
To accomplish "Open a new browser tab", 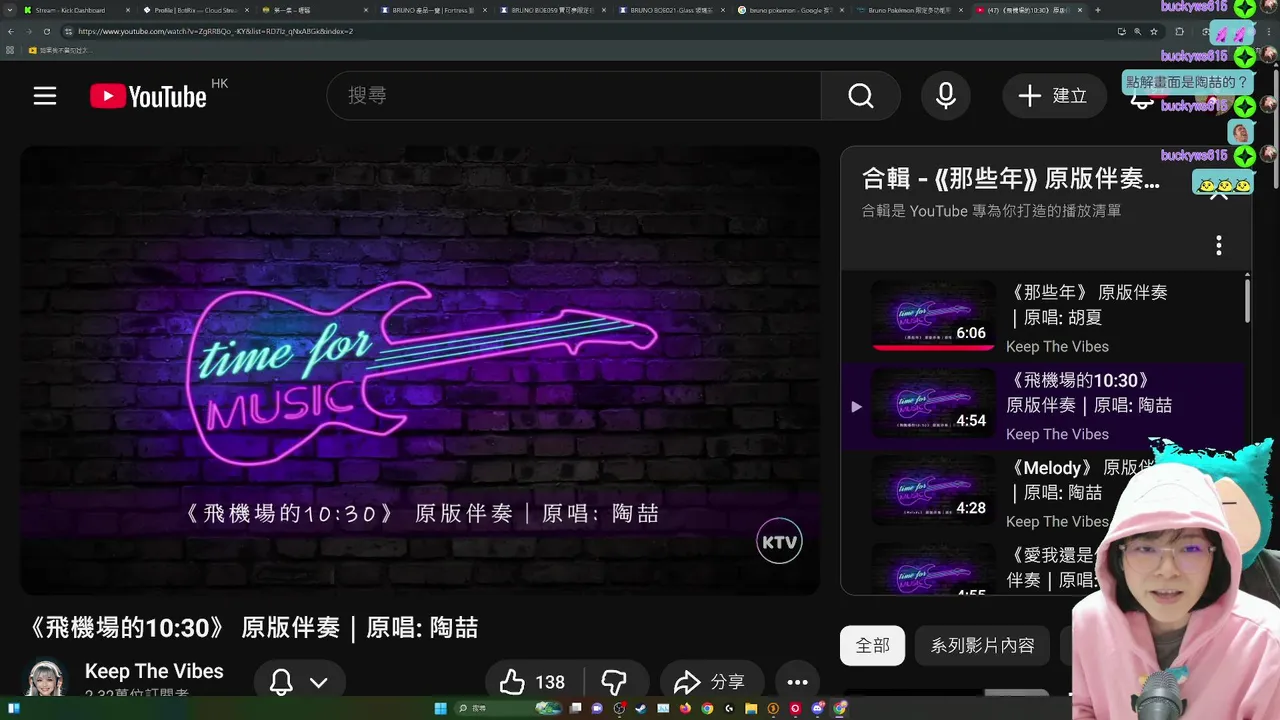I will 1098,10.
